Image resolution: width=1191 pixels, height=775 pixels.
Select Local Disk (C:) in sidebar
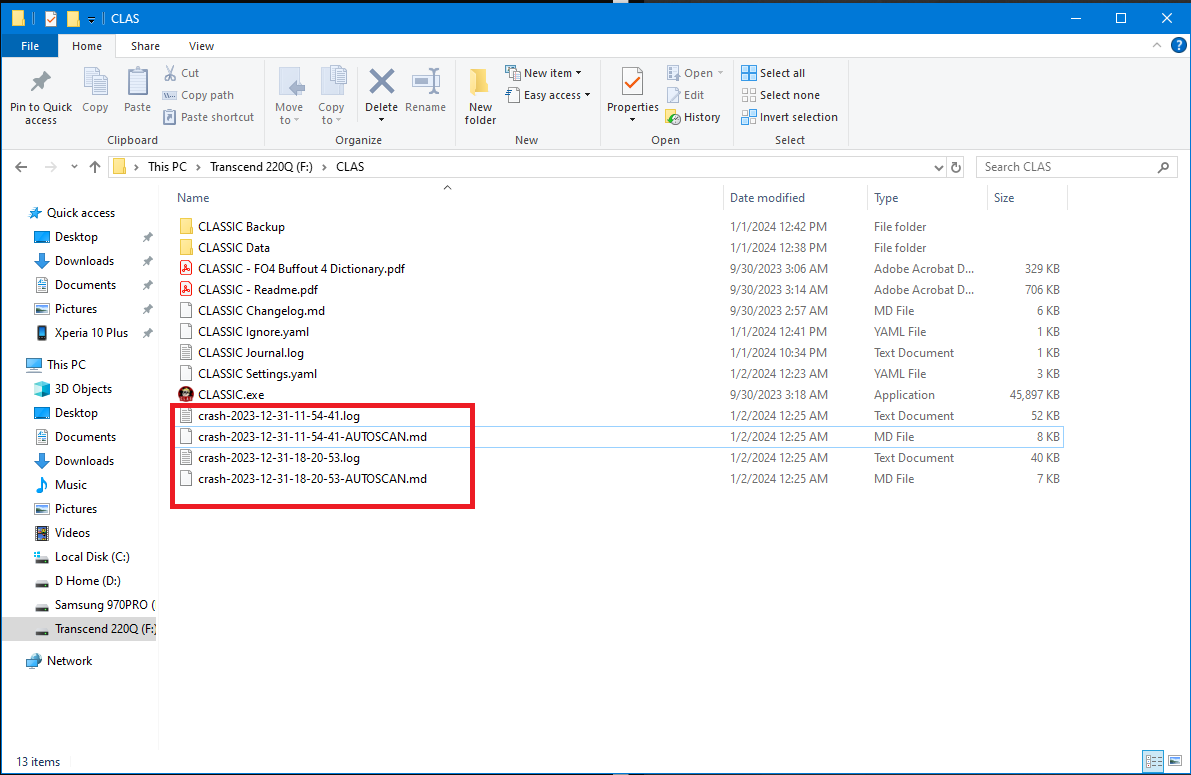[91, 557]
